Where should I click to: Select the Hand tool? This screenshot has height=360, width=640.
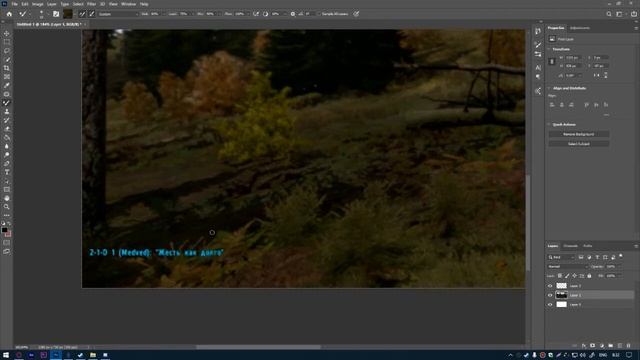coord(7,198)
